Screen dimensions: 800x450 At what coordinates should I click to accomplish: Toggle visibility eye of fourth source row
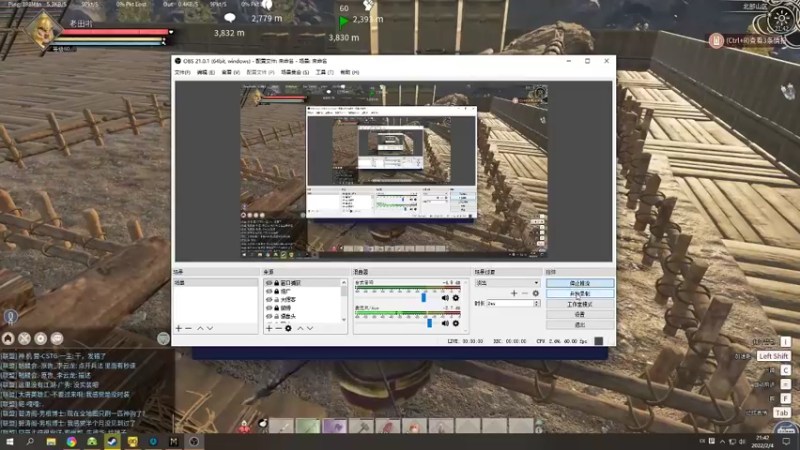[269, 308]
